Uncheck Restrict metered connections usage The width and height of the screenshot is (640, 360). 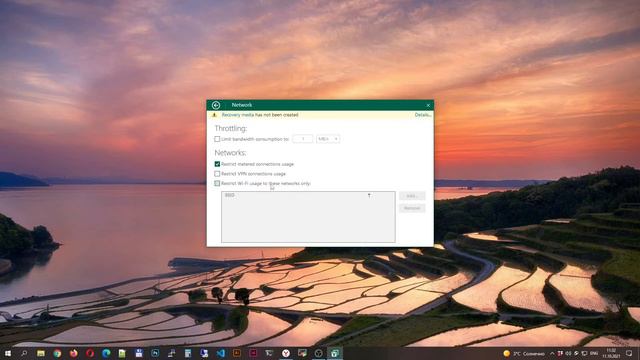pyautogui.click(x=217, y=164)
